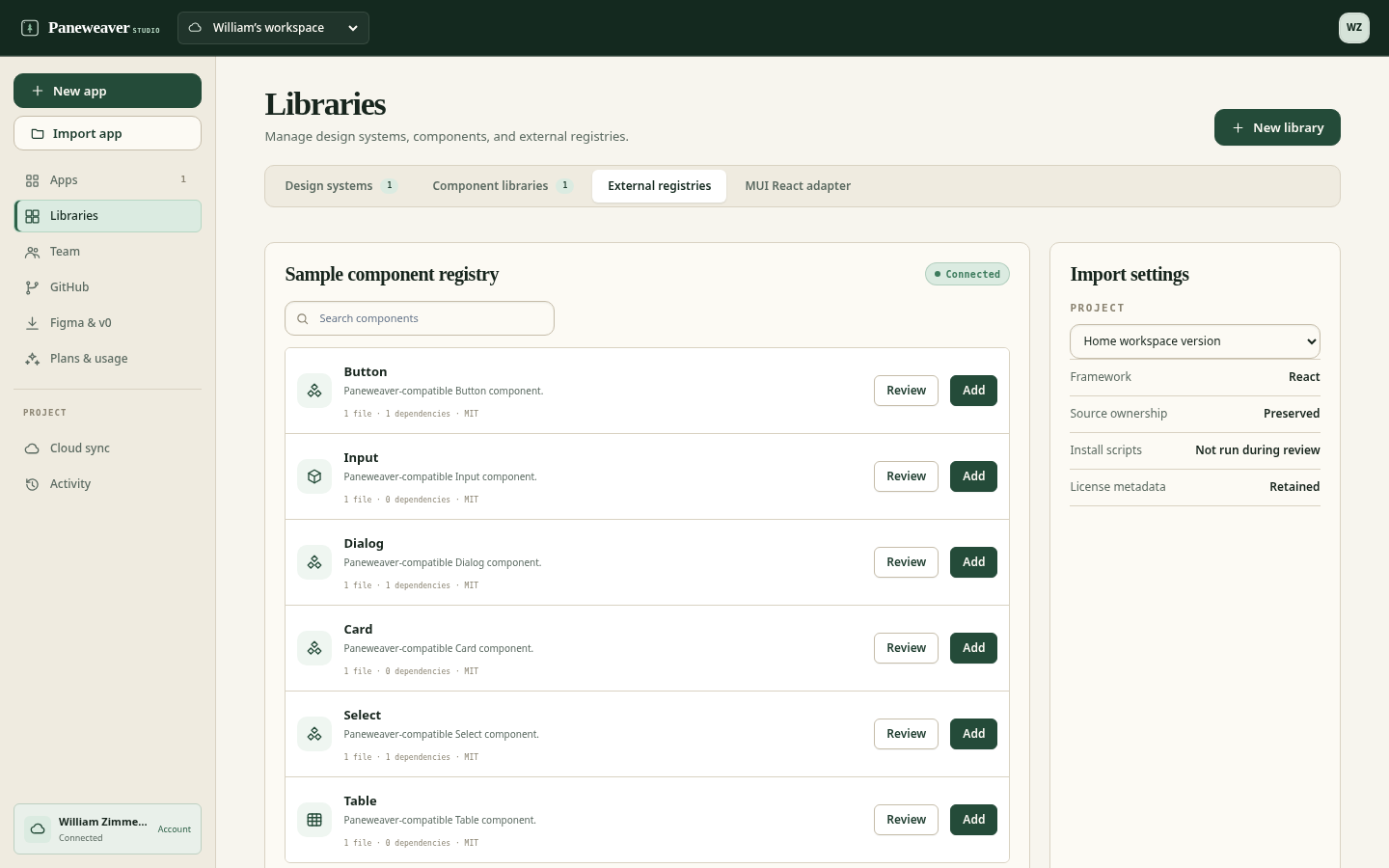
Task: Click the "Not run during review" value
Action: click(1258, 450)
